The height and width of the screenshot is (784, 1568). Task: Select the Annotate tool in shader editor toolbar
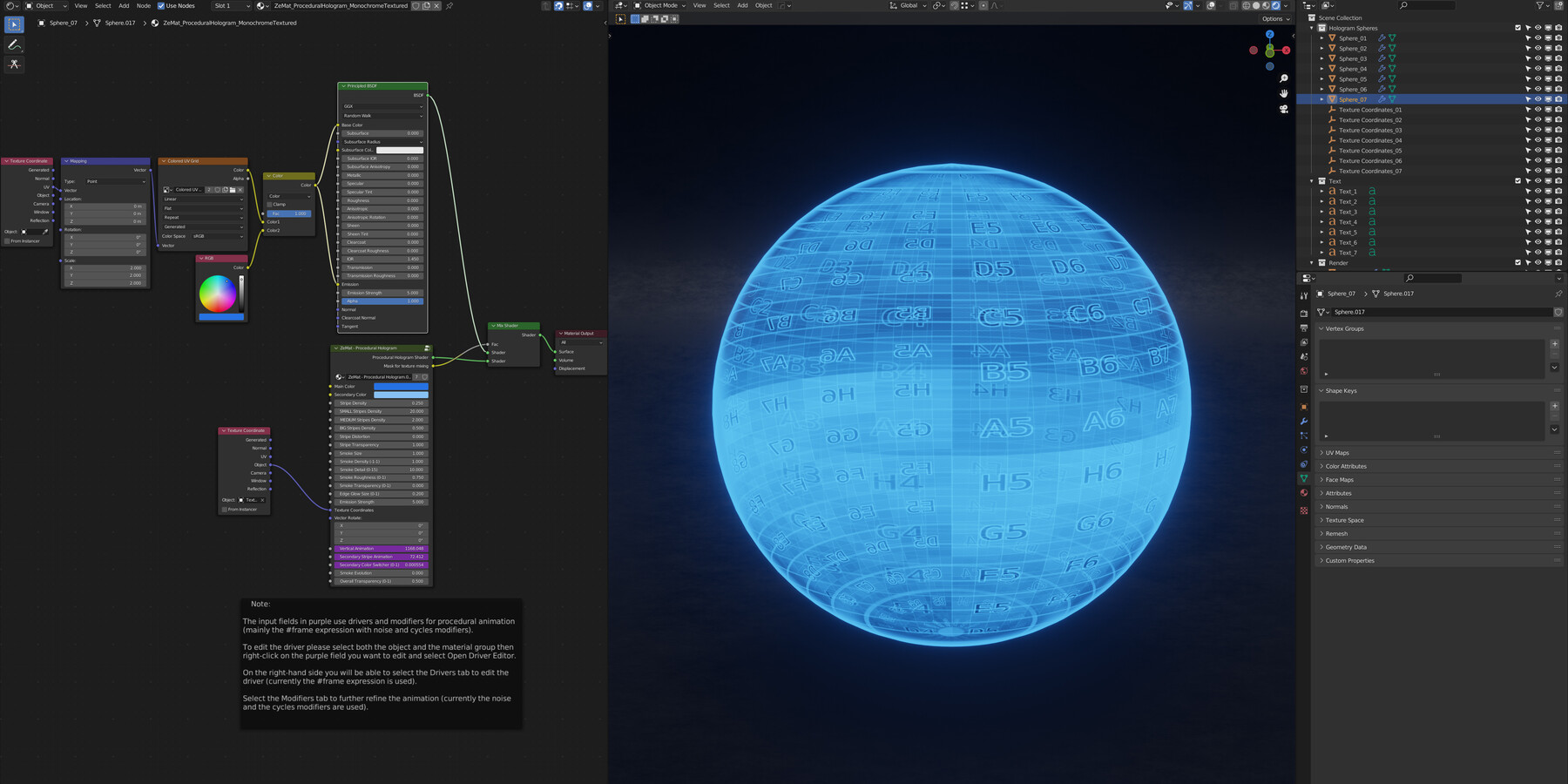click(14, 44)
